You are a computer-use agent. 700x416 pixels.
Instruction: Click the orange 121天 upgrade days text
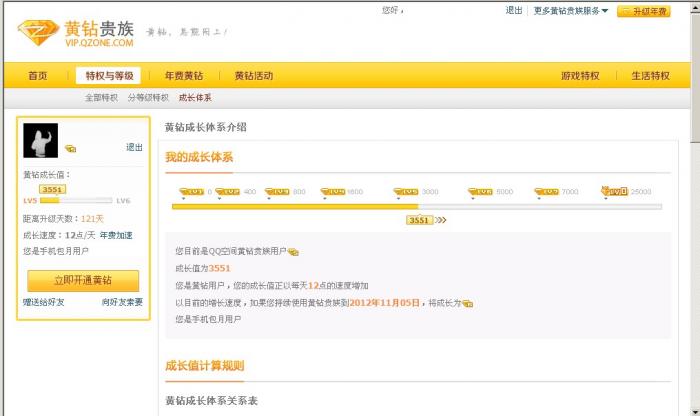pyautogui.click(x=92, y=219)
